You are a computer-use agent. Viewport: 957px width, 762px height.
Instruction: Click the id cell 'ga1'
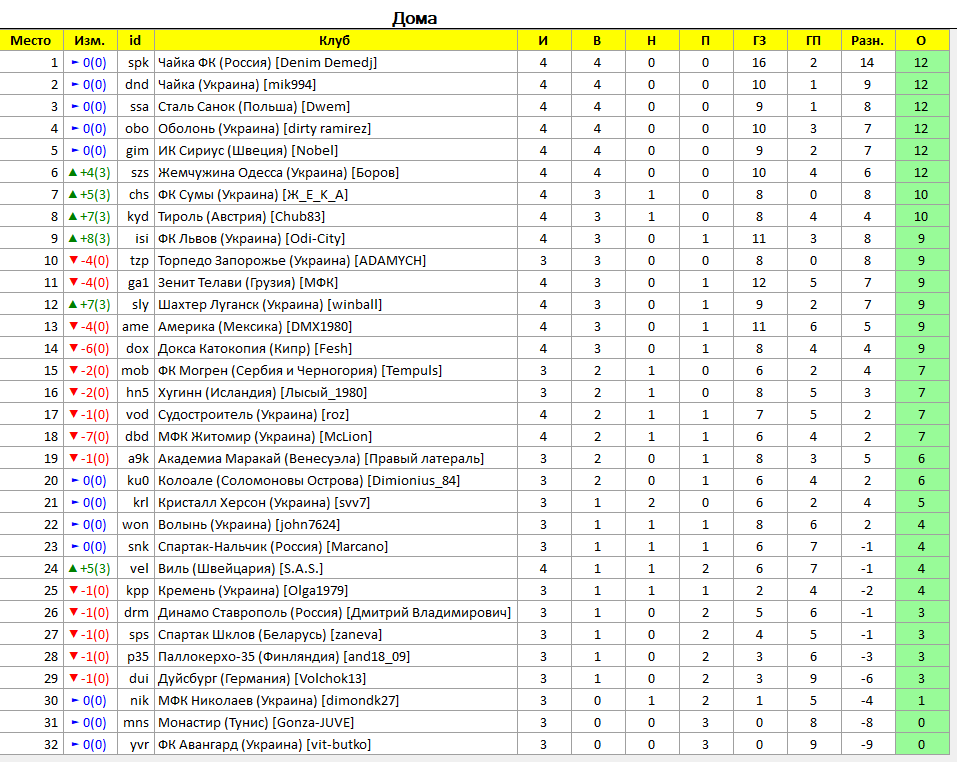point(138,282)
